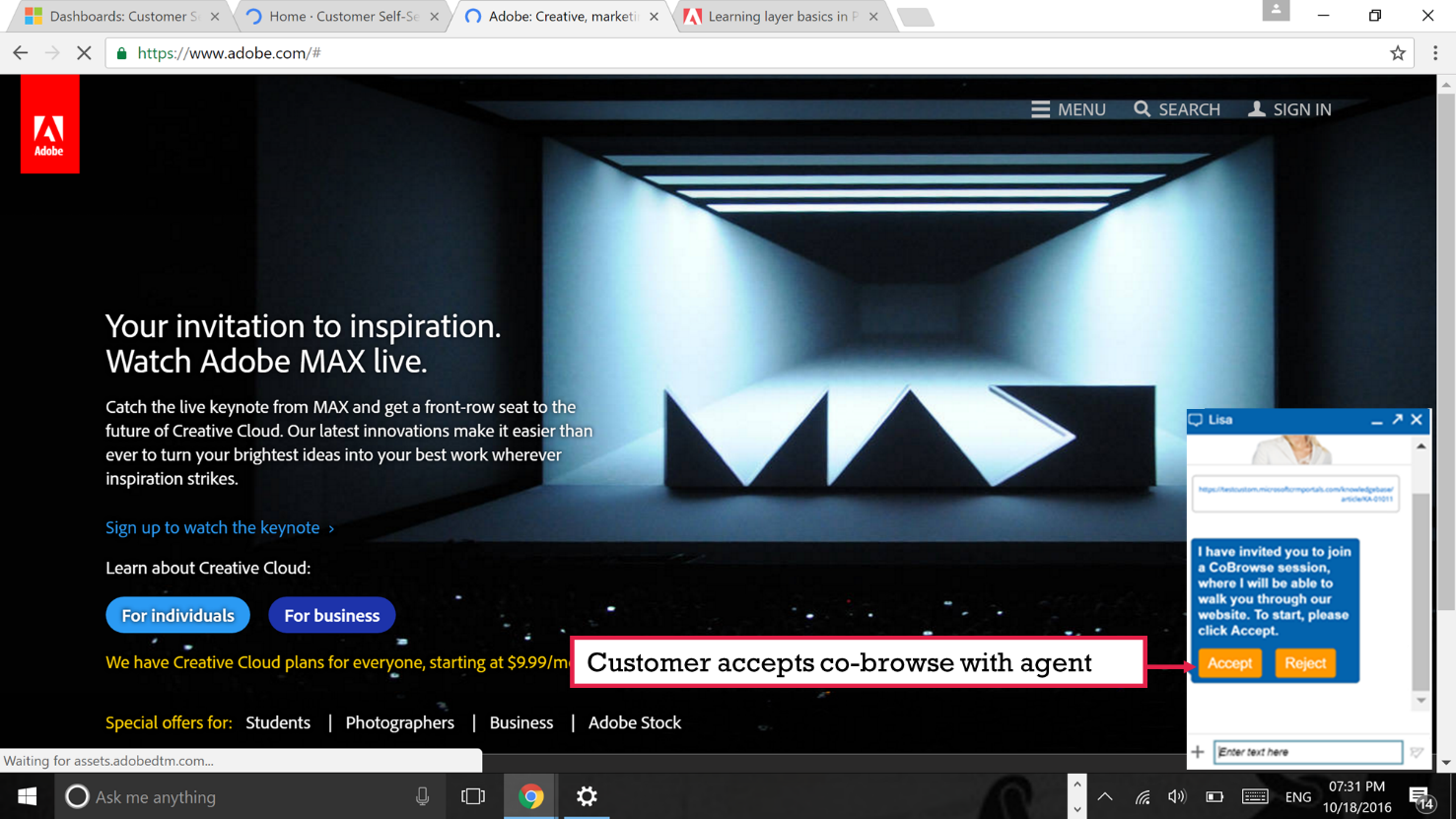Click the plus icon beside chat input
Image resolution: width=1456 pixels, height=819 pixels.
1198,752
